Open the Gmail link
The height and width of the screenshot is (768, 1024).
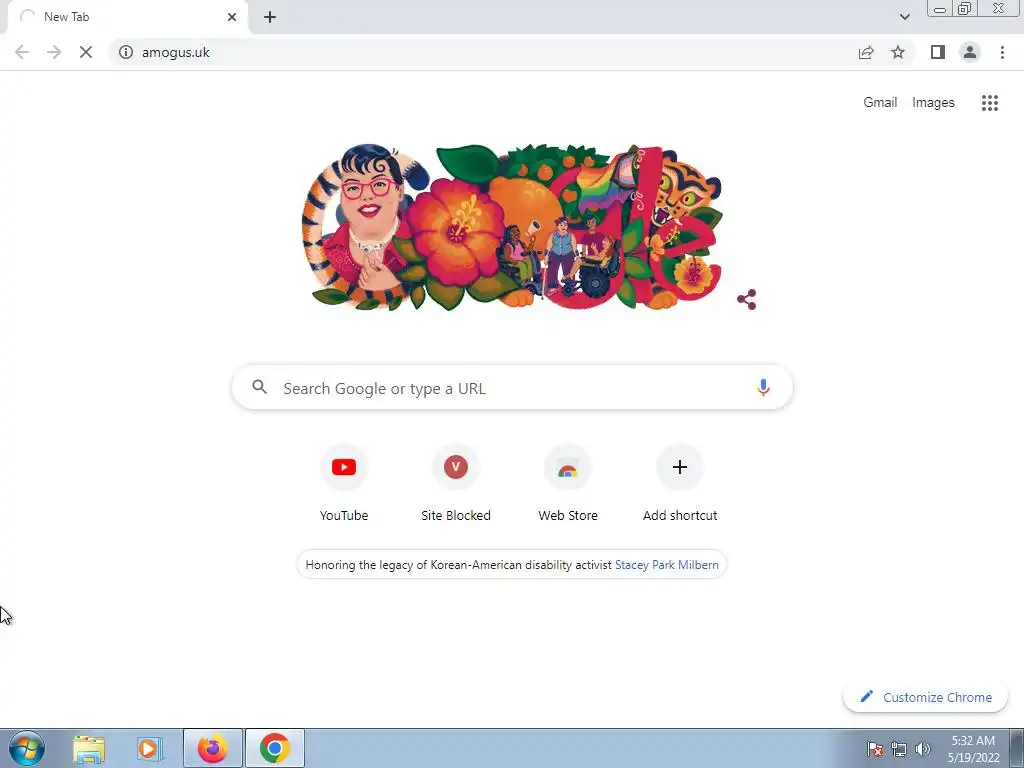click(880, 103)
